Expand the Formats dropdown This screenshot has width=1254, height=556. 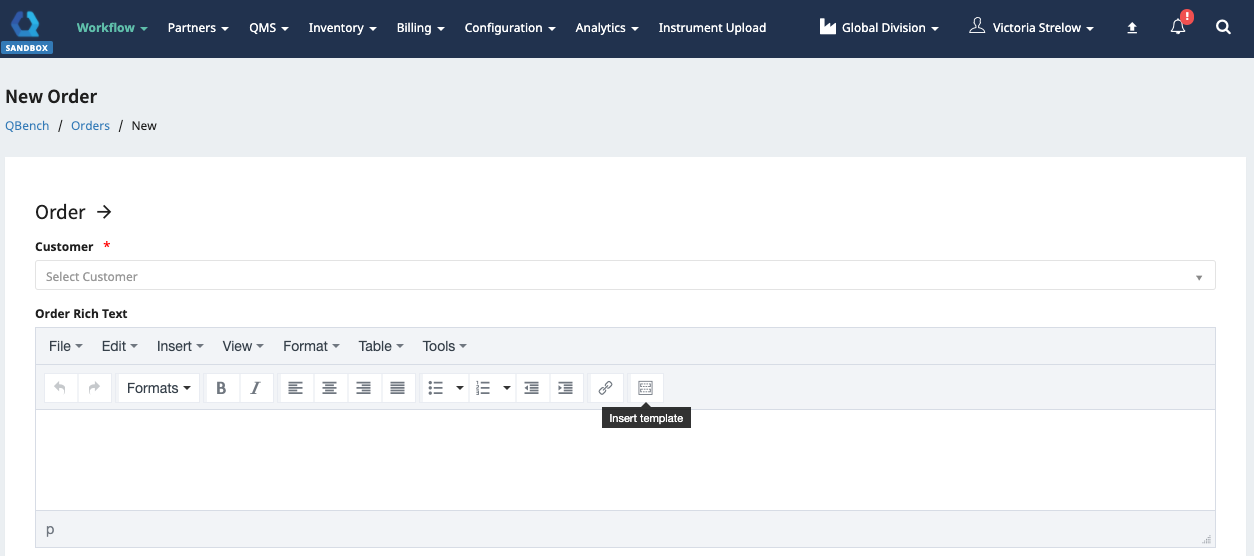tap(158, 388)
